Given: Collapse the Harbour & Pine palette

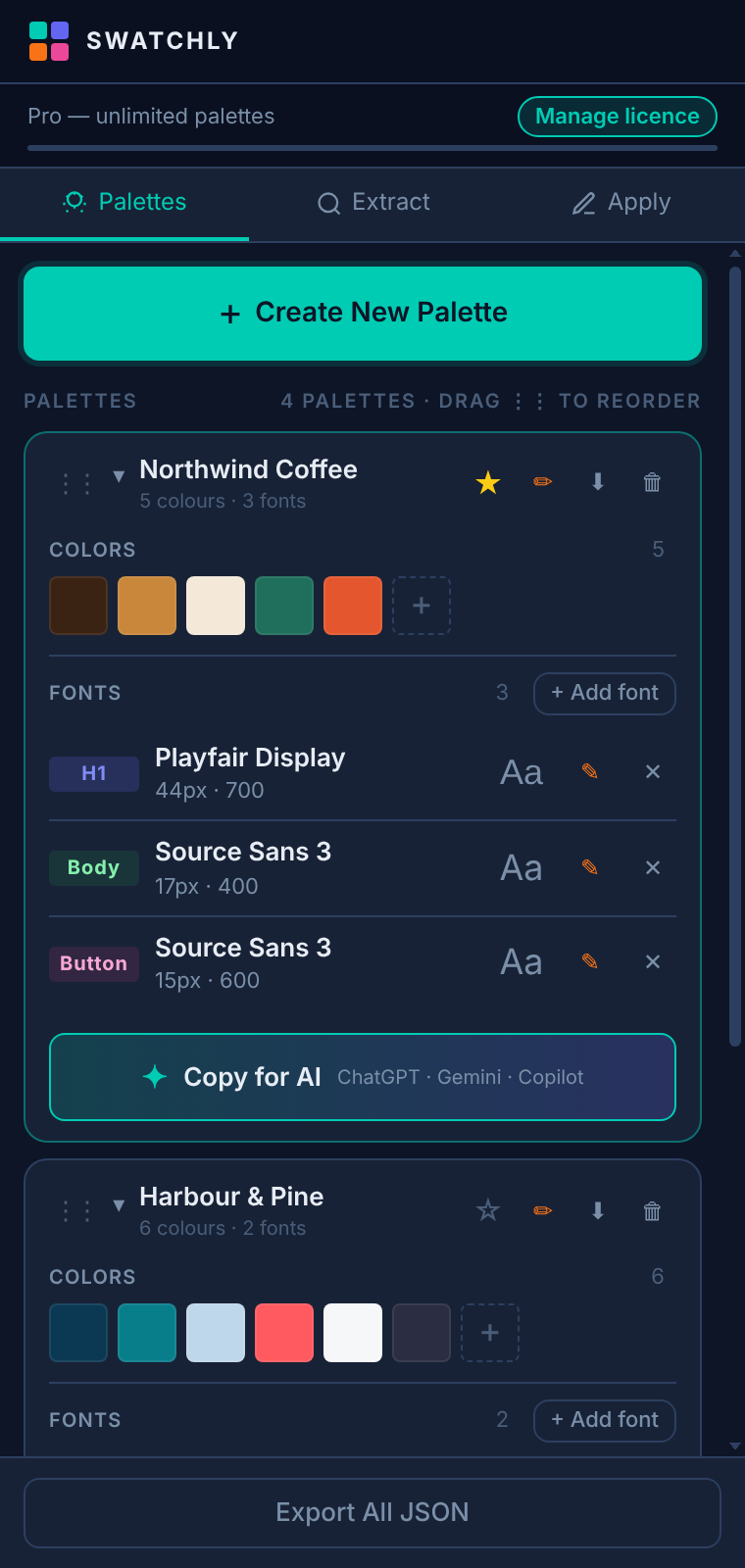Looking at the screenshot, I should point(119,1204).
